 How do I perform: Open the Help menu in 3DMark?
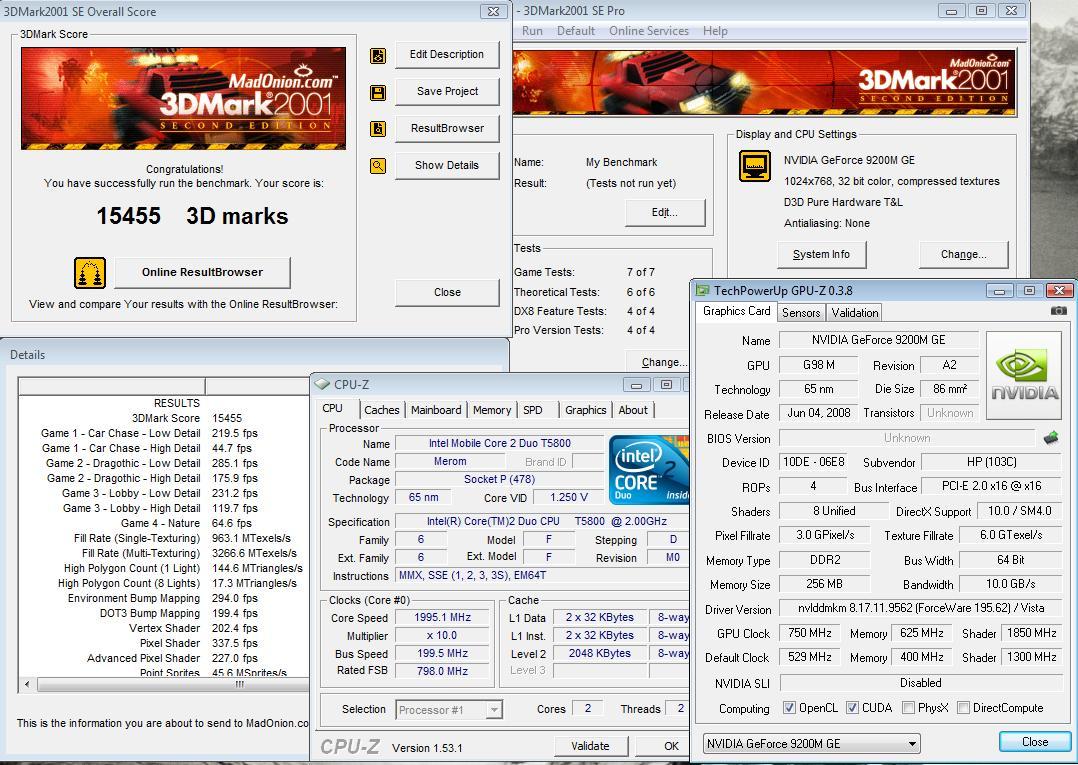click(715, 31)
